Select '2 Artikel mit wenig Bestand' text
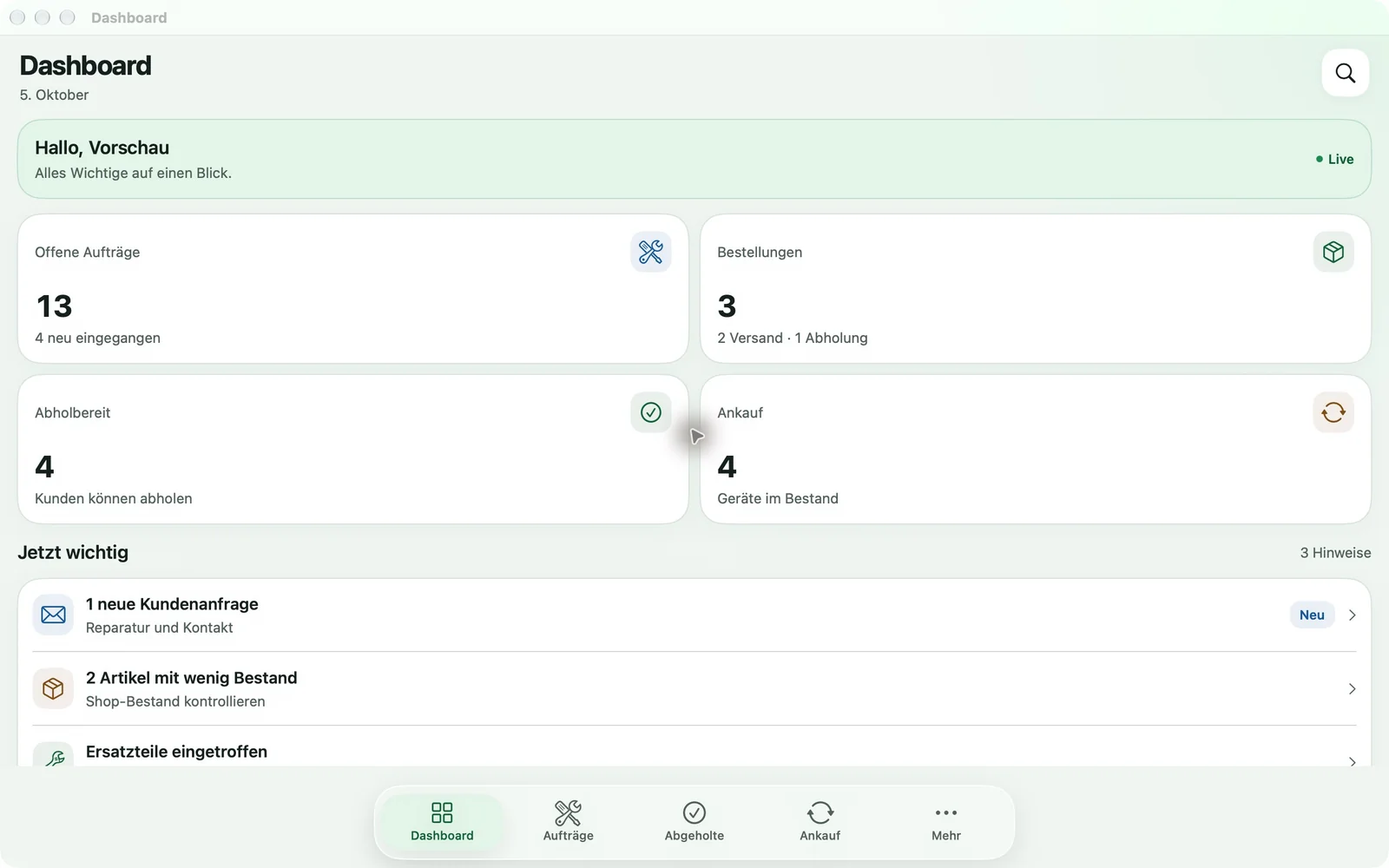Image resolution: width=1389 pixels, height=868 pixels. point(191,678)
